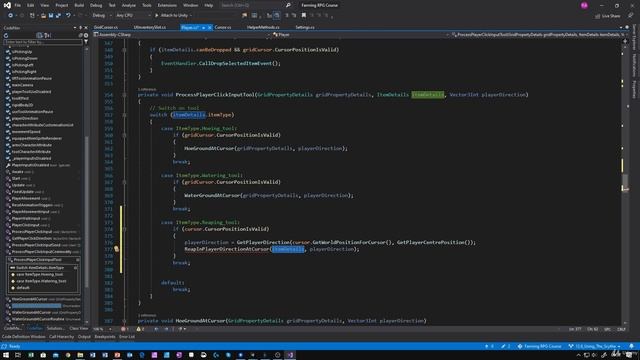Click the Save icon in toolbar
Image resolution: width=640 pixels, height=360 pixels.
[51, 16]
